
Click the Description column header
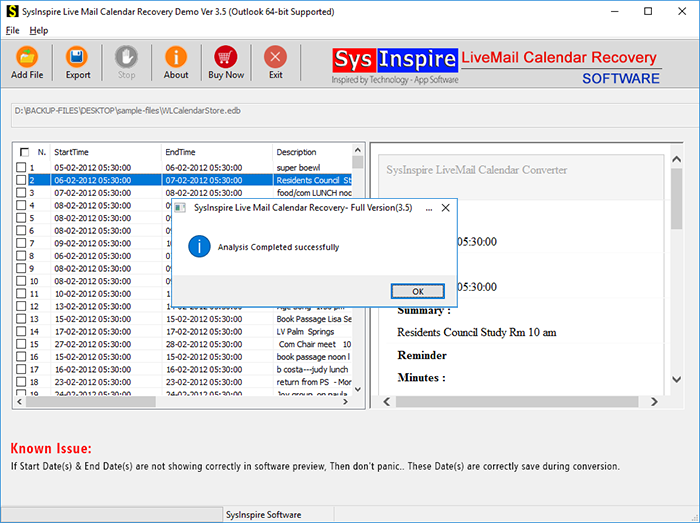(x=312, y=152)
